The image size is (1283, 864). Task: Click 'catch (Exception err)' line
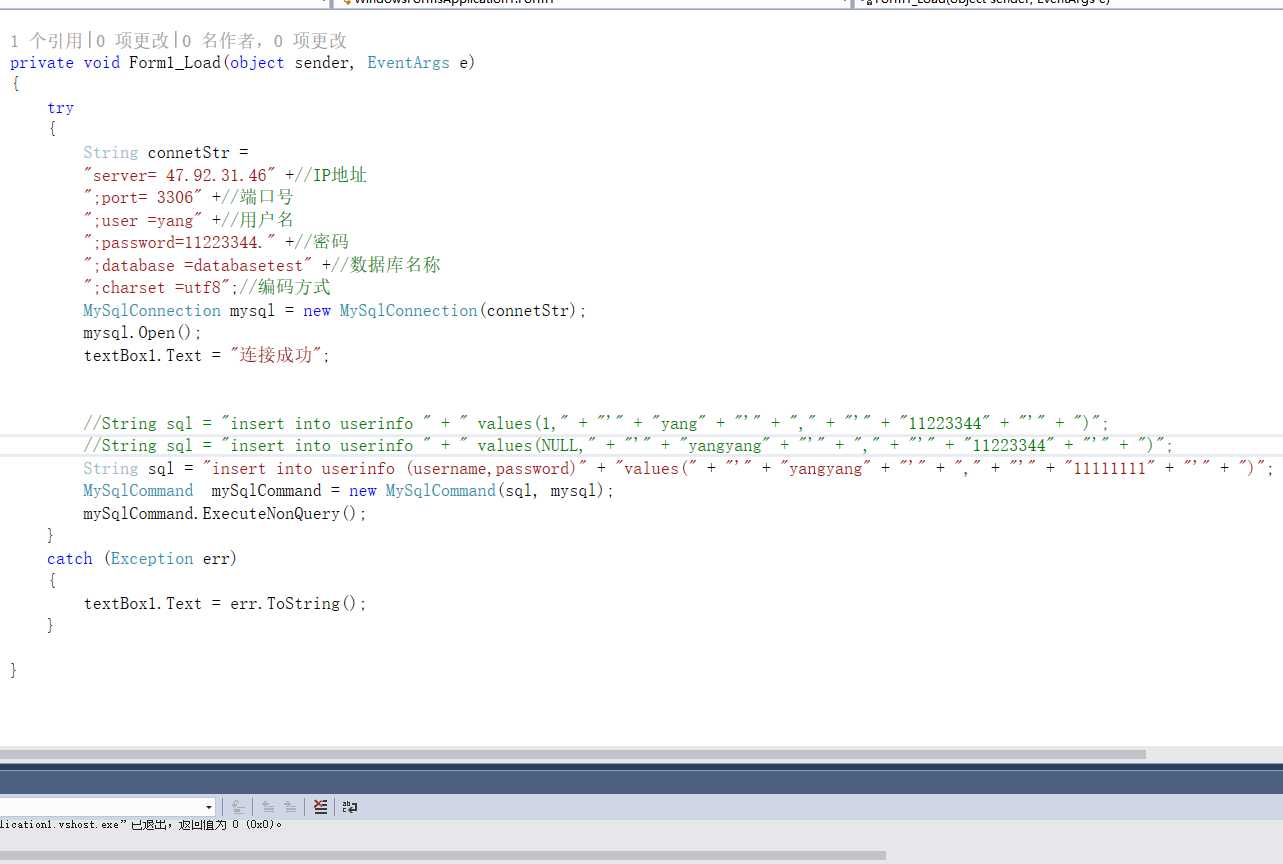coord(142,559)
